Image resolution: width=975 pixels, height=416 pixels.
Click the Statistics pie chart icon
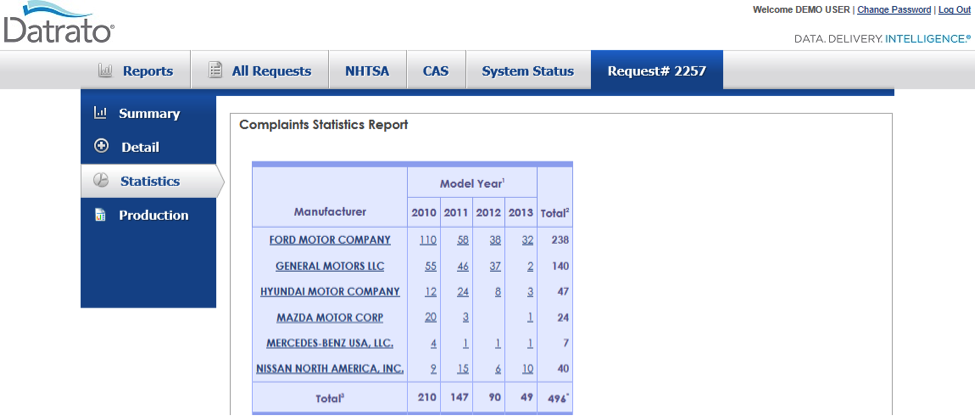pos(101,181)
